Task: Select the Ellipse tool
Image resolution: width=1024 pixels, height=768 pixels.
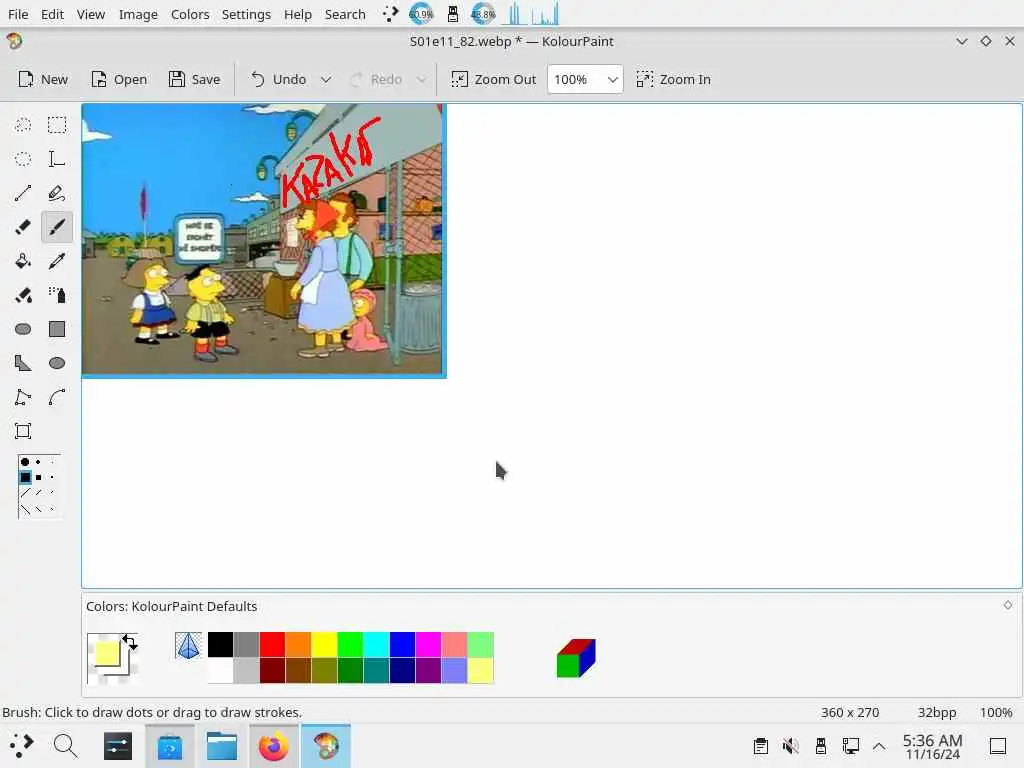Action: click(57, 362)
